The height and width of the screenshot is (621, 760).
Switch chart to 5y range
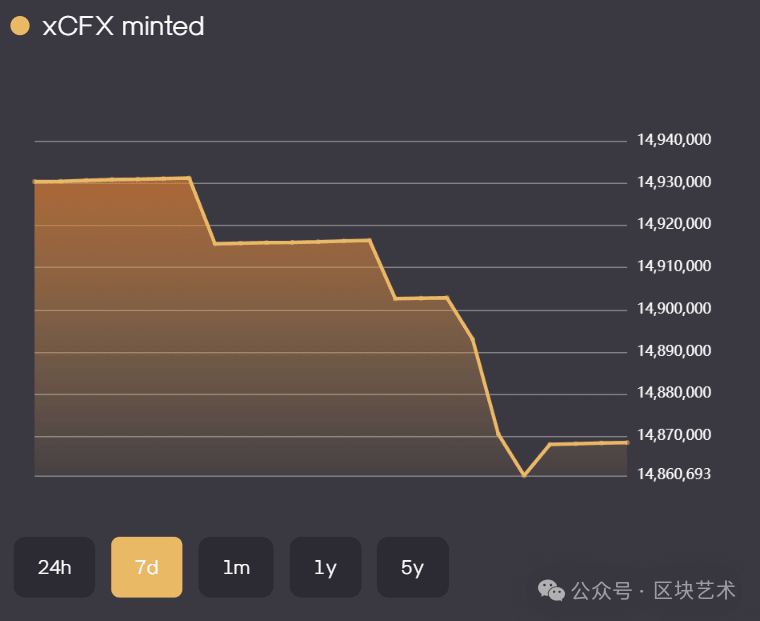pyautogui.click(x=412, y=567)
